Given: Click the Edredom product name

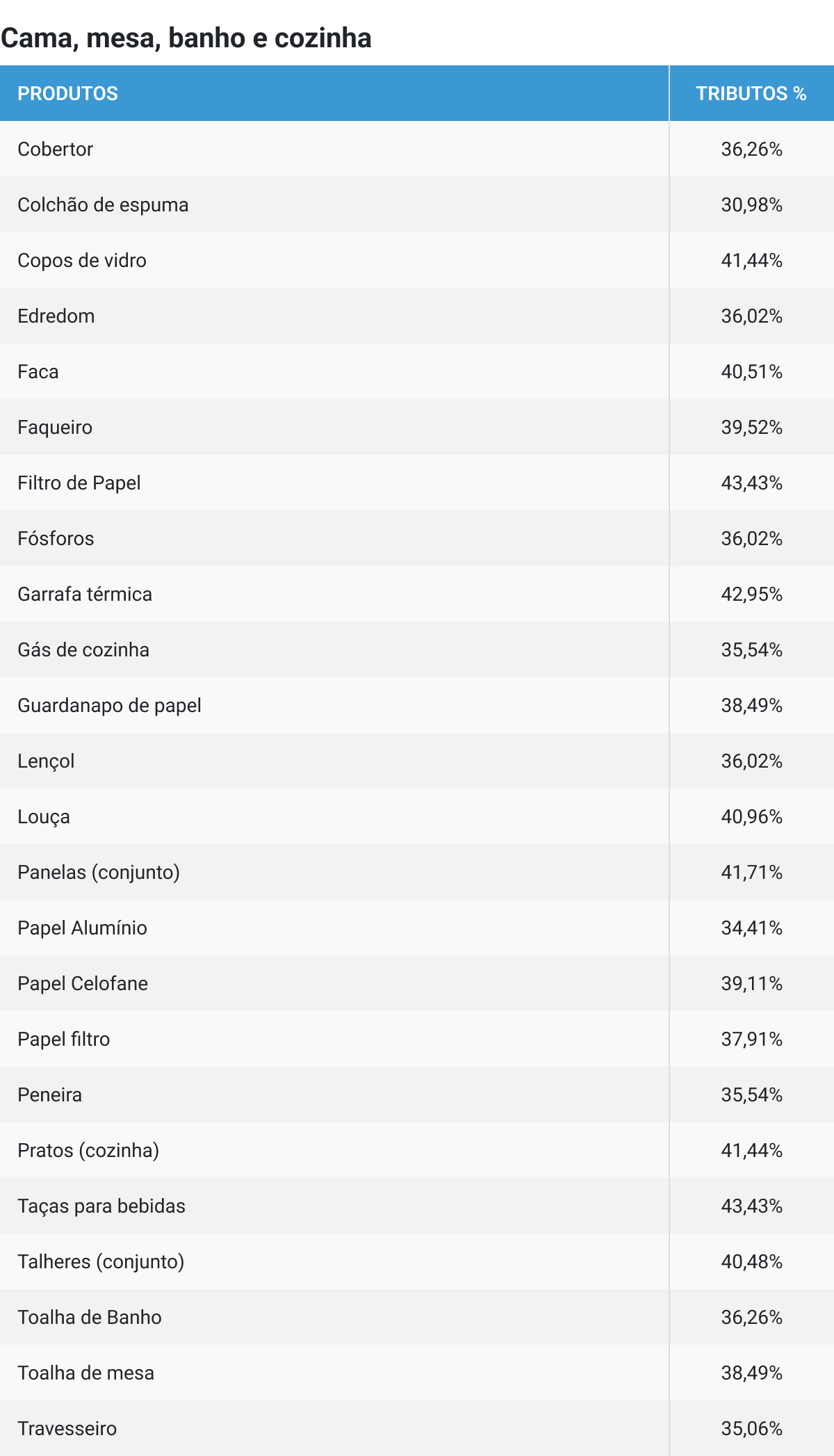Looking at the screenshot, I should point(56,316).
